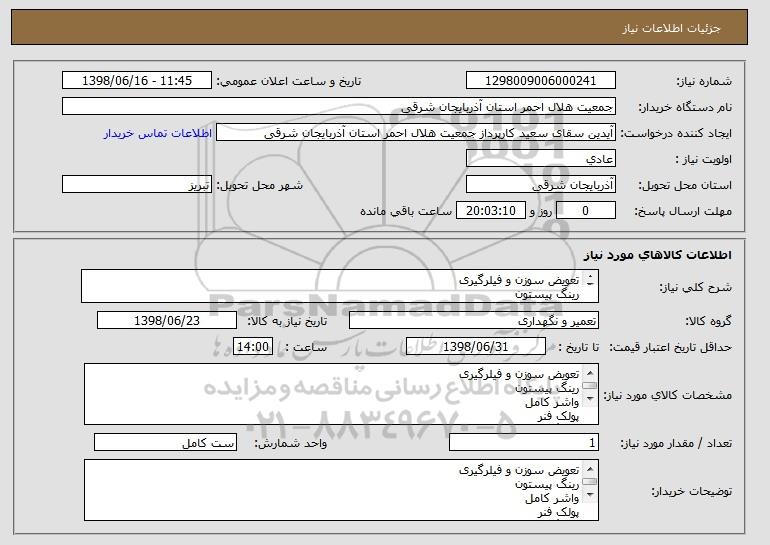Click down arrow of item specifications scrollbar
This screenshot has height=545, width=770.
(590, 399)
